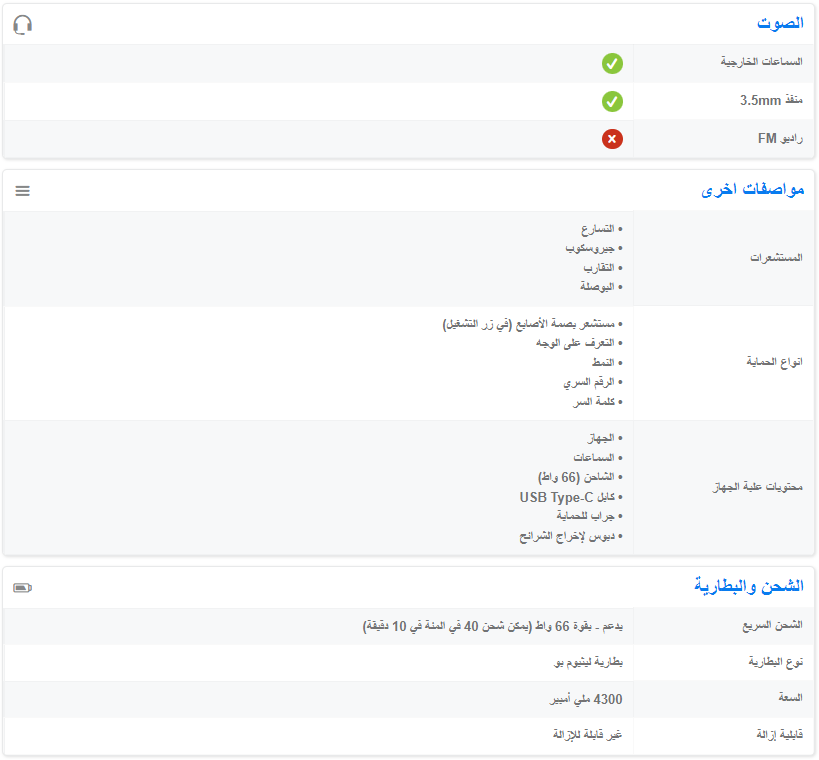The image size is (819, 760).
Task: Open the الصوت section heading
Action: coord(780,23)
